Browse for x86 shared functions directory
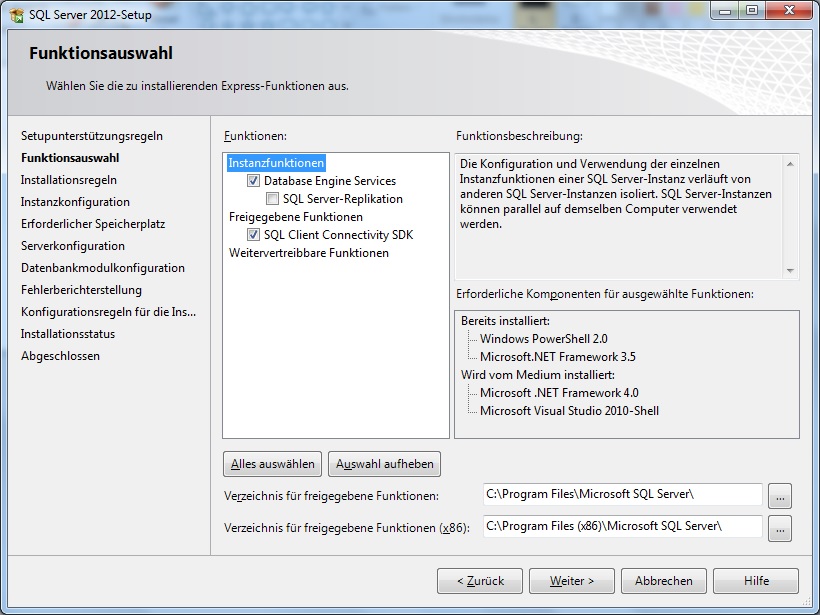The width and height of the screenshot is (820, 615). click(x=780, y=528)
